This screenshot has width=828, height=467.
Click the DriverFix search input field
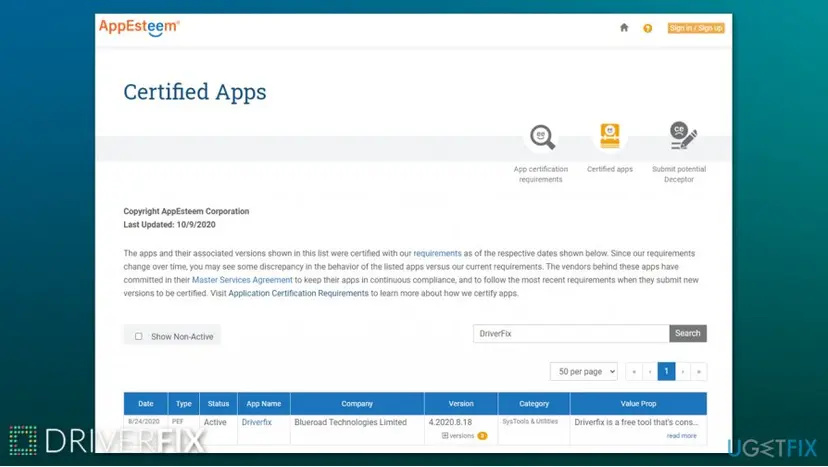[571, 333]
